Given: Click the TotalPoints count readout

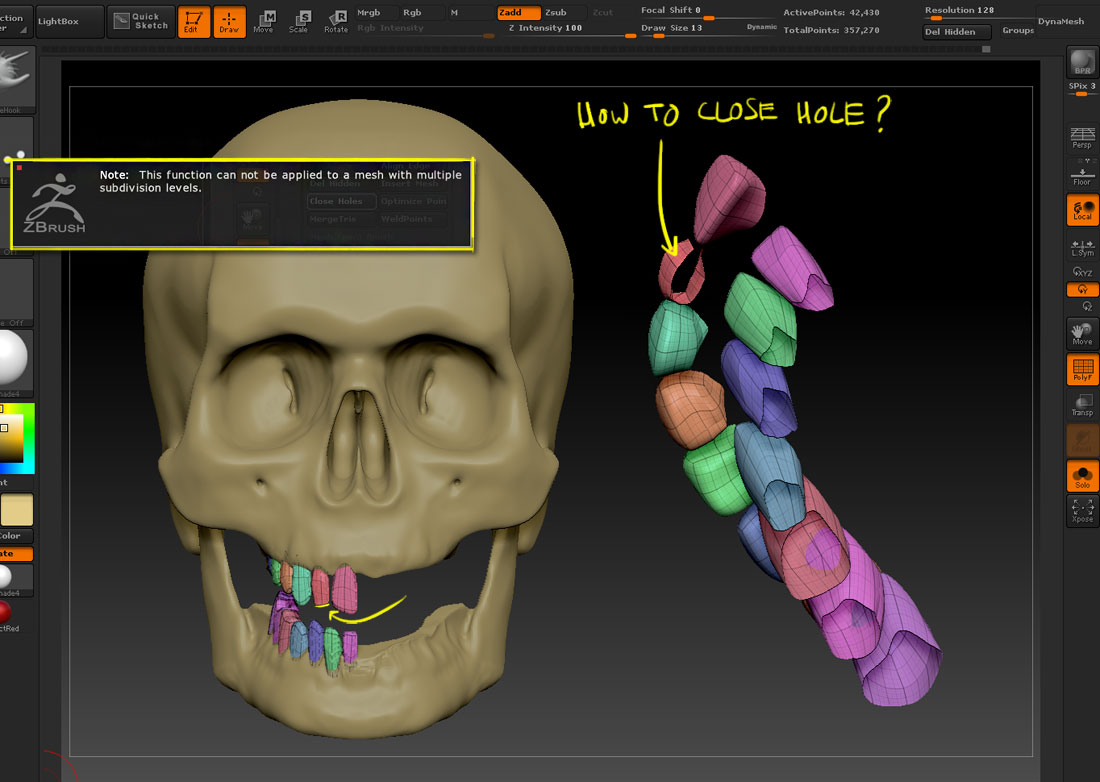Looking at the screenshot, I should [831, 30].
